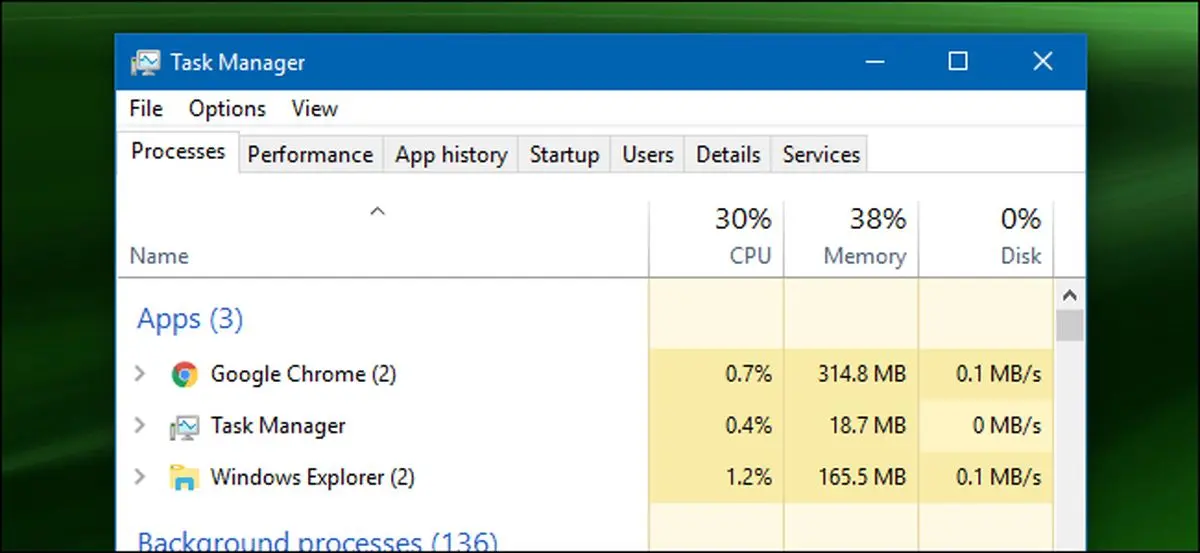The height and width of the screenshot is (553, 1200).
Task: Switch to the Performance tab
Action: [310, 155]
